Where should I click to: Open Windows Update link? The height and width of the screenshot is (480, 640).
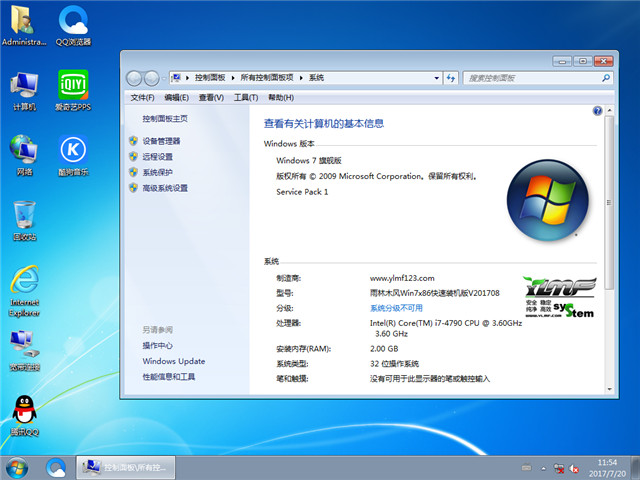(174, 361)
